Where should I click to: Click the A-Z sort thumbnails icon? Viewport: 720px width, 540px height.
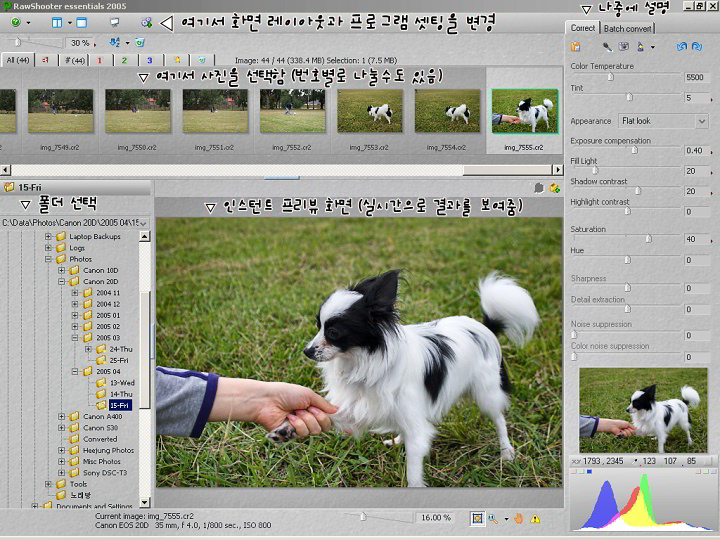click(115, 42)
